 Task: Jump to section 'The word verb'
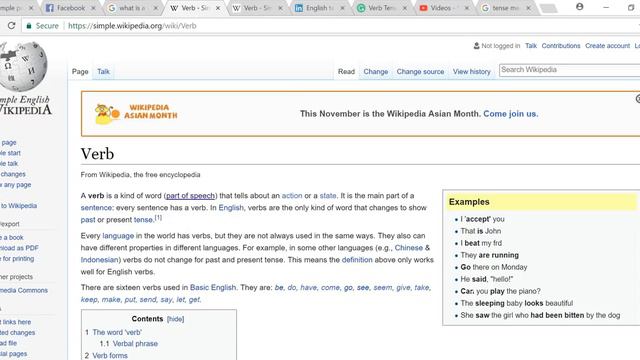point(117,332)
